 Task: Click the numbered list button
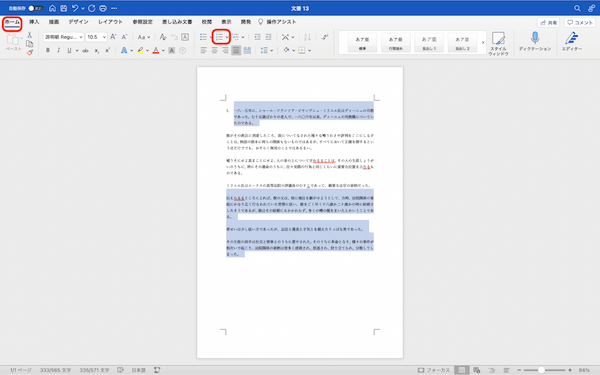click(219, 37)
